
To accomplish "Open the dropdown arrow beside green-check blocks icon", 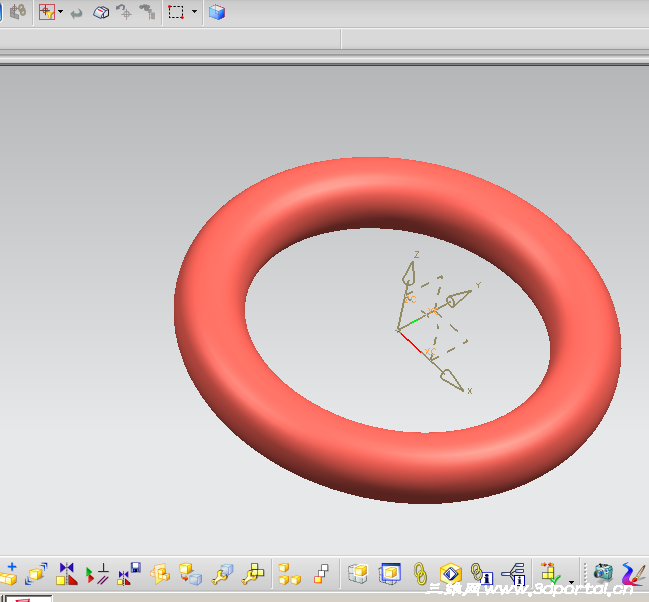I will [x=571, y=582].
